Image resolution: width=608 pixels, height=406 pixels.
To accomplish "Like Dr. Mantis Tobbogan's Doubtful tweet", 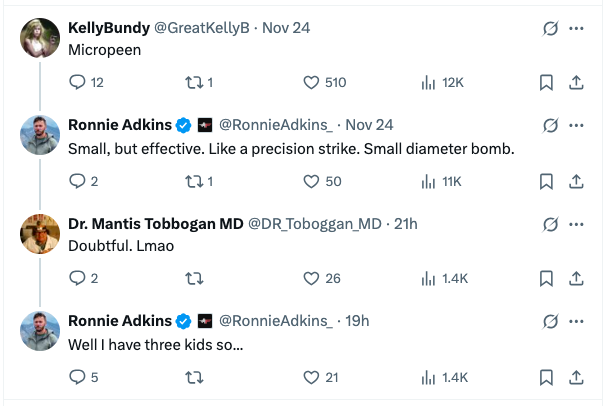I will coord(311,279).
